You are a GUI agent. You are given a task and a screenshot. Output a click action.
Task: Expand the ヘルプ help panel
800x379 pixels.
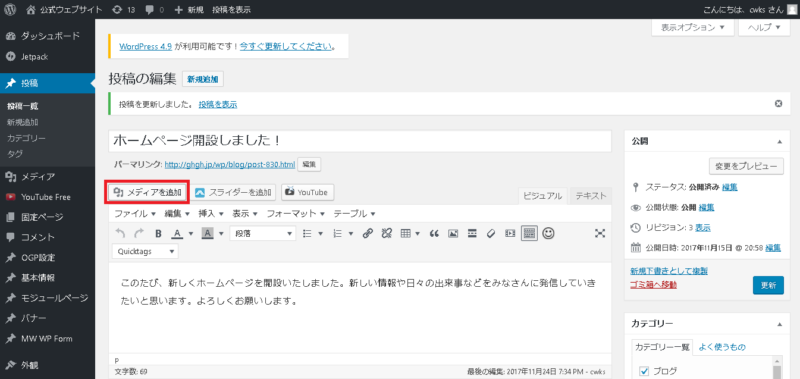tap(764, 28)
